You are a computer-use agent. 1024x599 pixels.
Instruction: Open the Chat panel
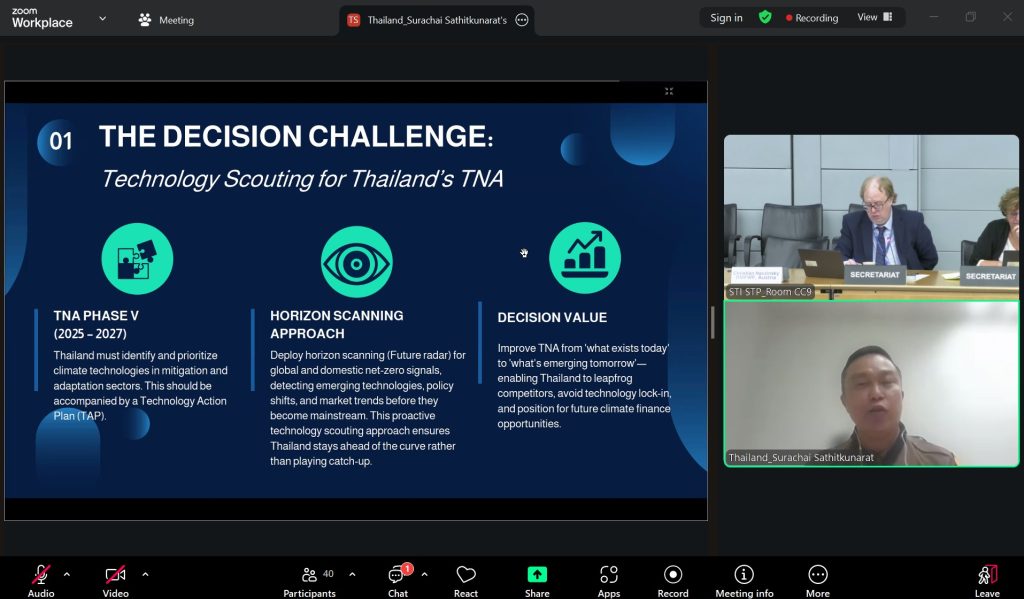coord(398,579)
